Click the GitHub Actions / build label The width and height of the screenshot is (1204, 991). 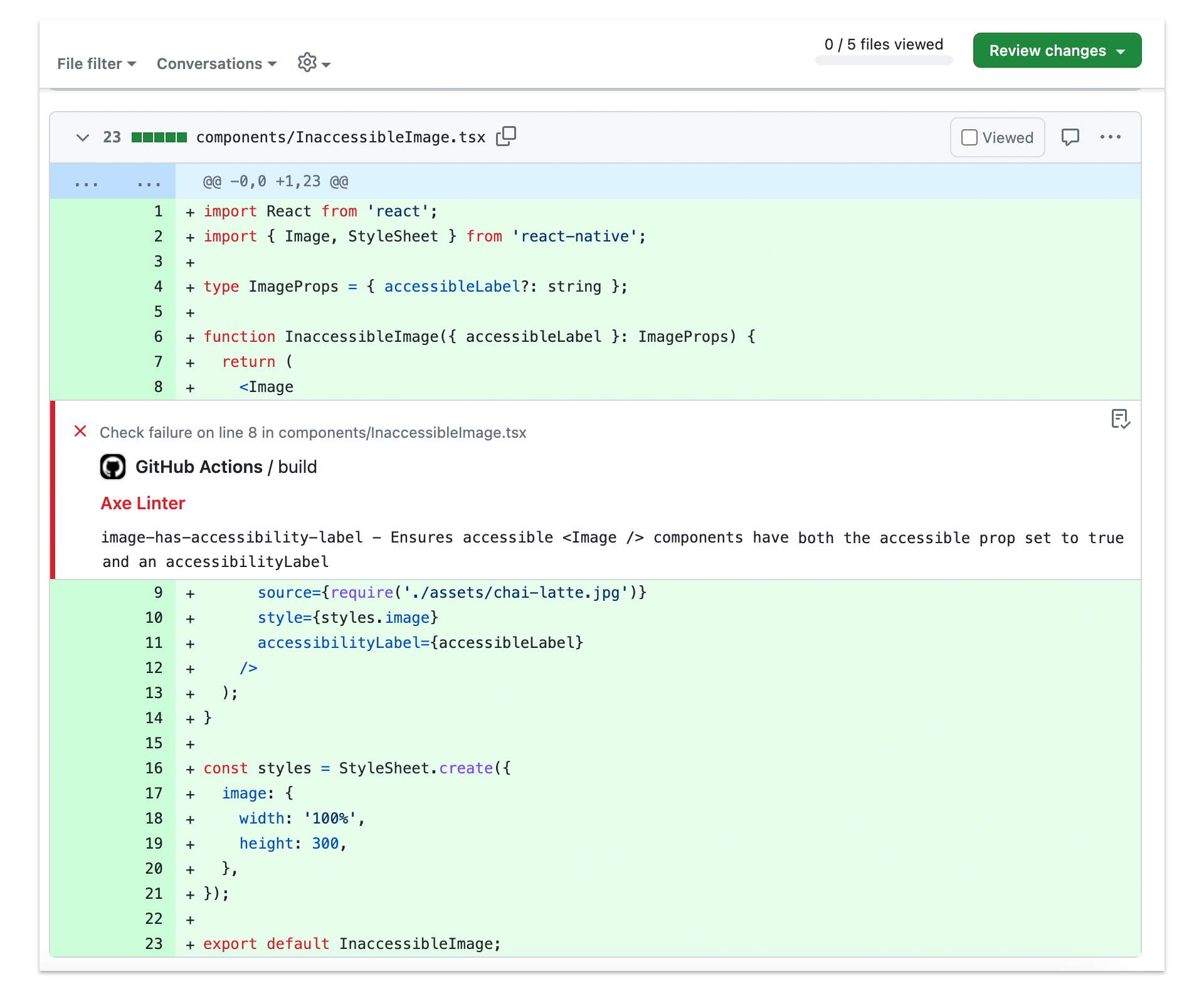226,467
